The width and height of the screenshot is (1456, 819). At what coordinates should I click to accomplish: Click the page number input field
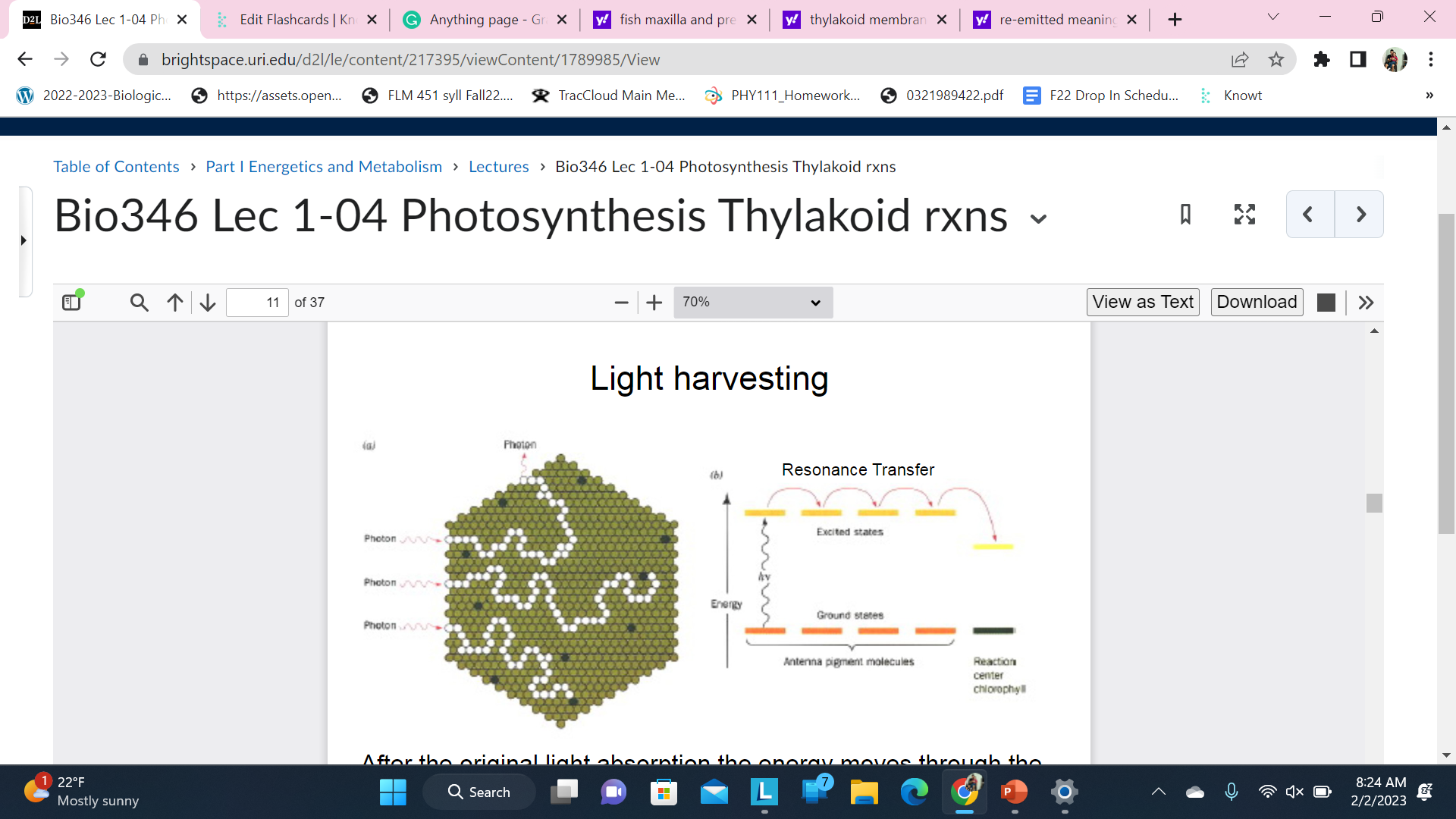tap(257, 303)
